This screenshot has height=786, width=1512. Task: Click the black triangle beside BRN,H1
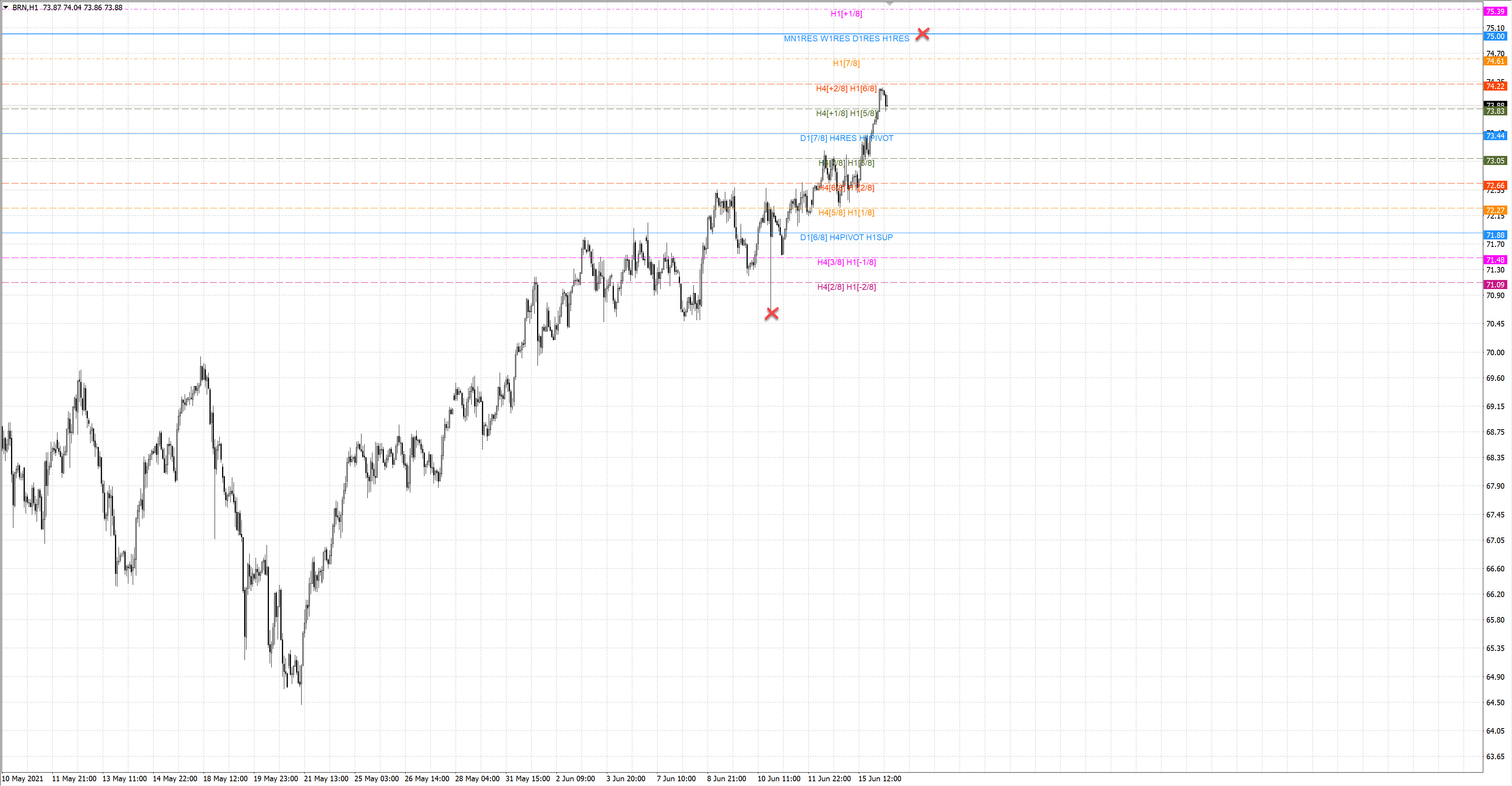pyautogui.click(x=6, y=7)
